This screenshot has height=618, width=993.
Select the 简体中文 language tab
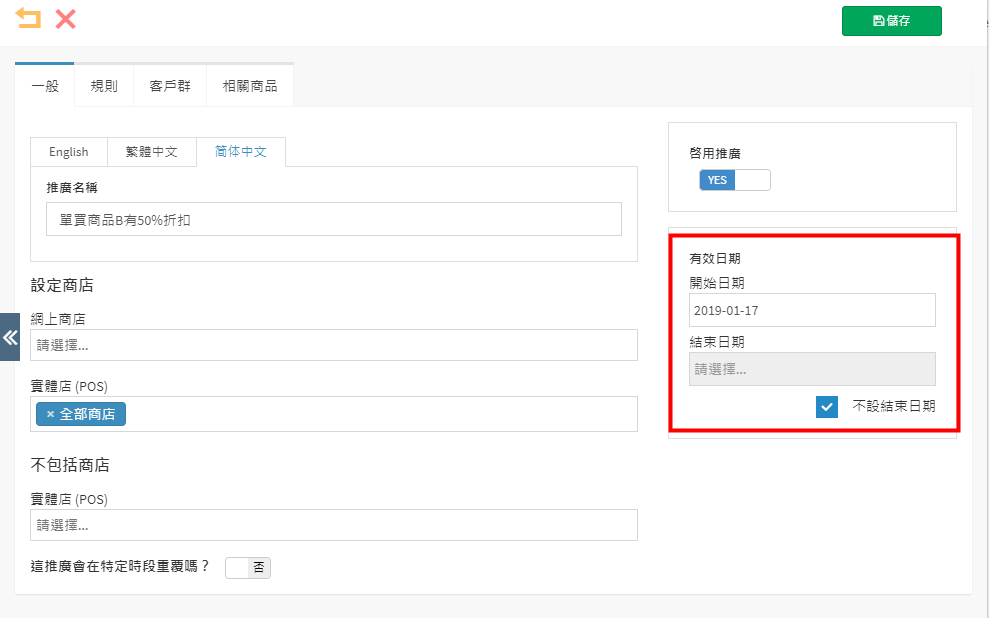(x=241, y=152)
